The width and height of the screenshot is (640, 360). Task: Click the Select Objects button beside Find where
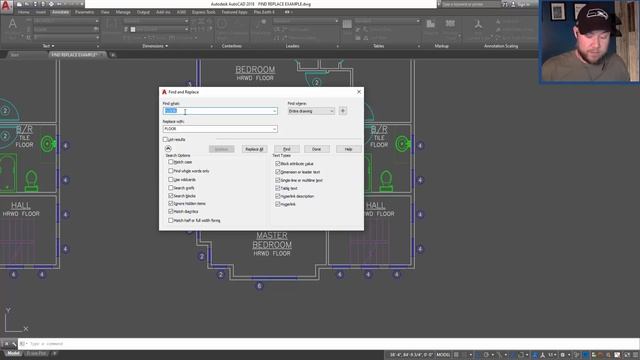pos(343,111)
